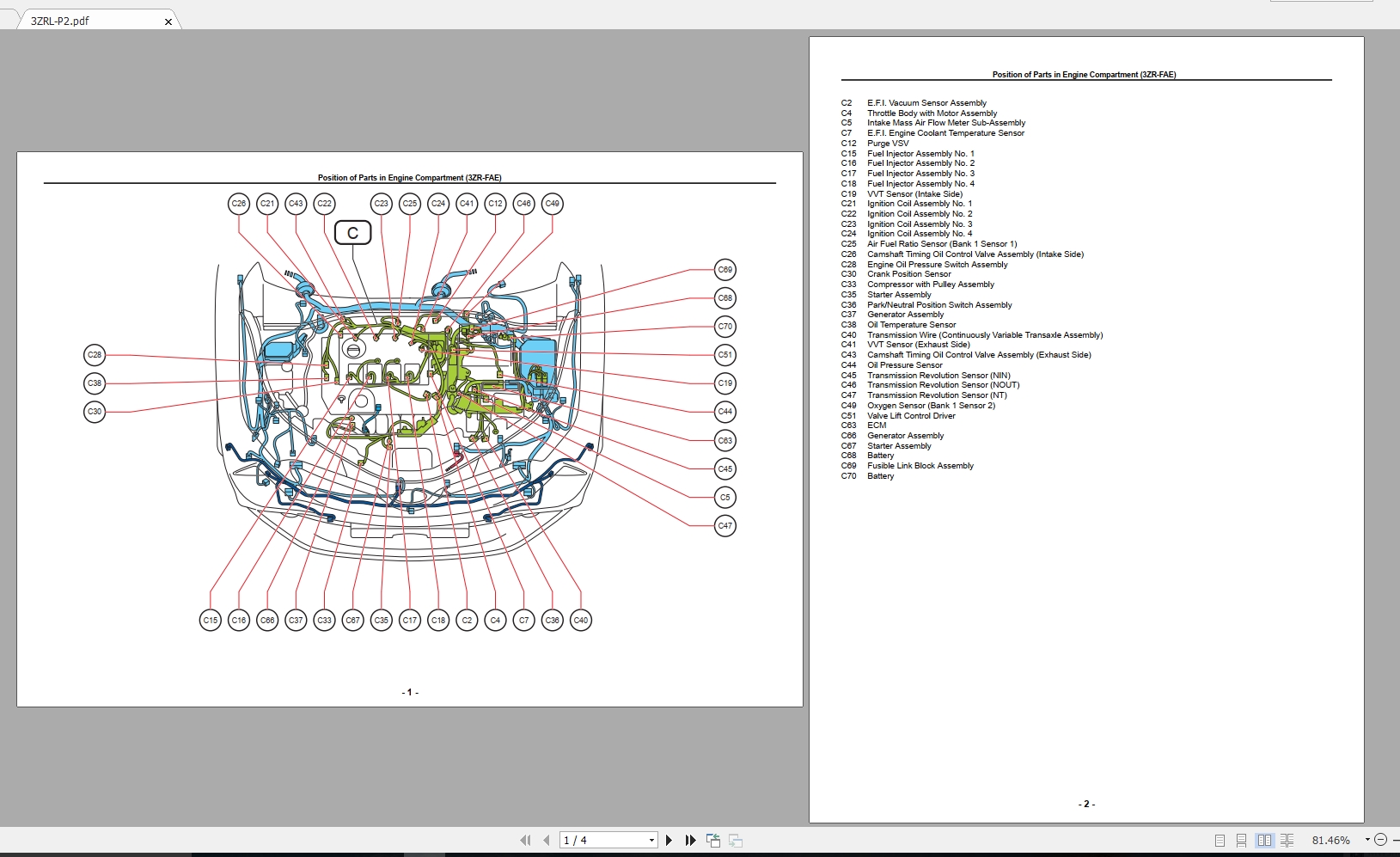Open the zoom level dropdown arrow

tap(1367, 840)
